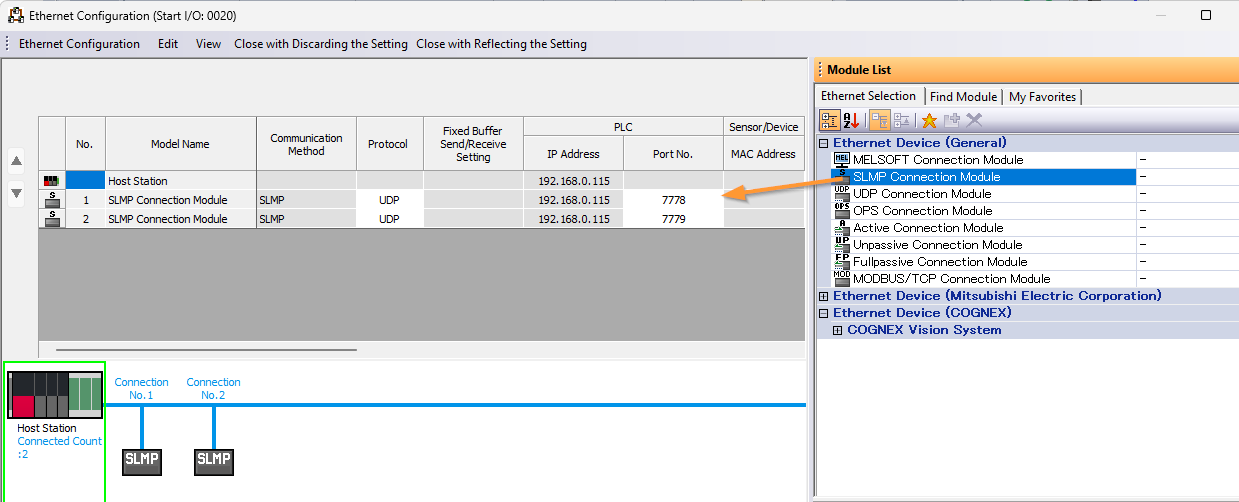Click the UDP Connection Module icon in list
1239x502 pixels.
(841, 194)
